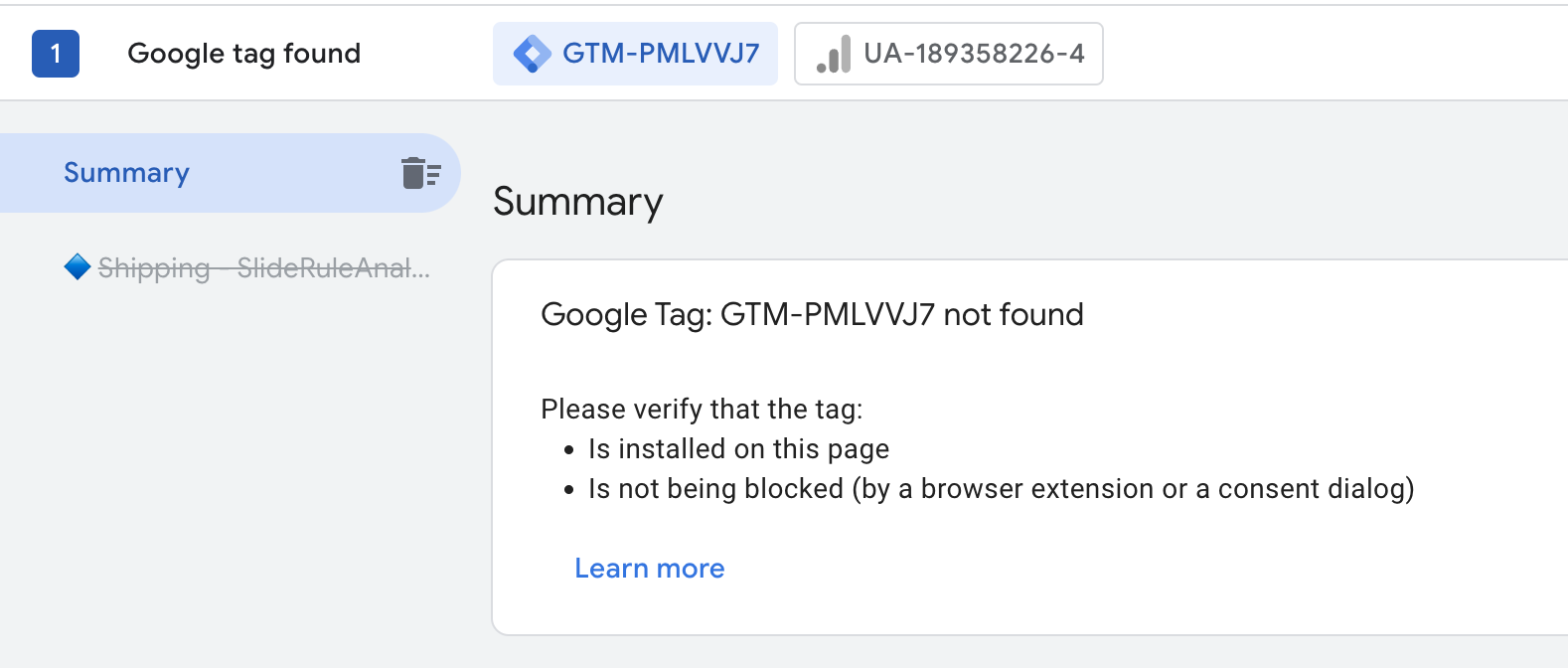Select Summary in the left sidebar

[126, 173]
